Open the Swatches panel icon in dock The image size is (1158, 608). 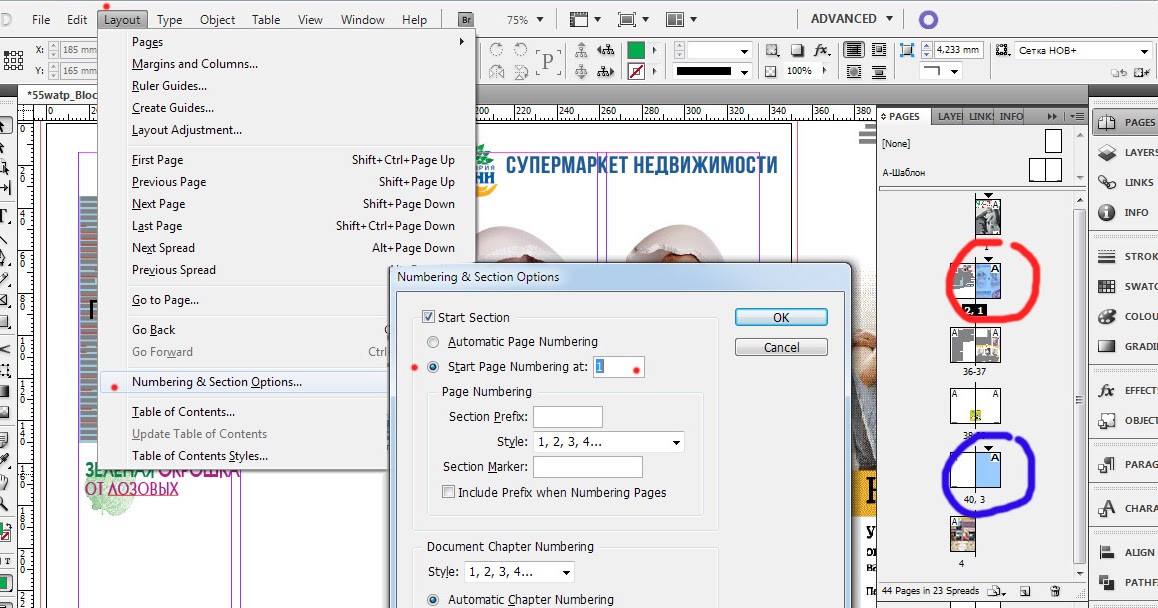pos(1106,287)
